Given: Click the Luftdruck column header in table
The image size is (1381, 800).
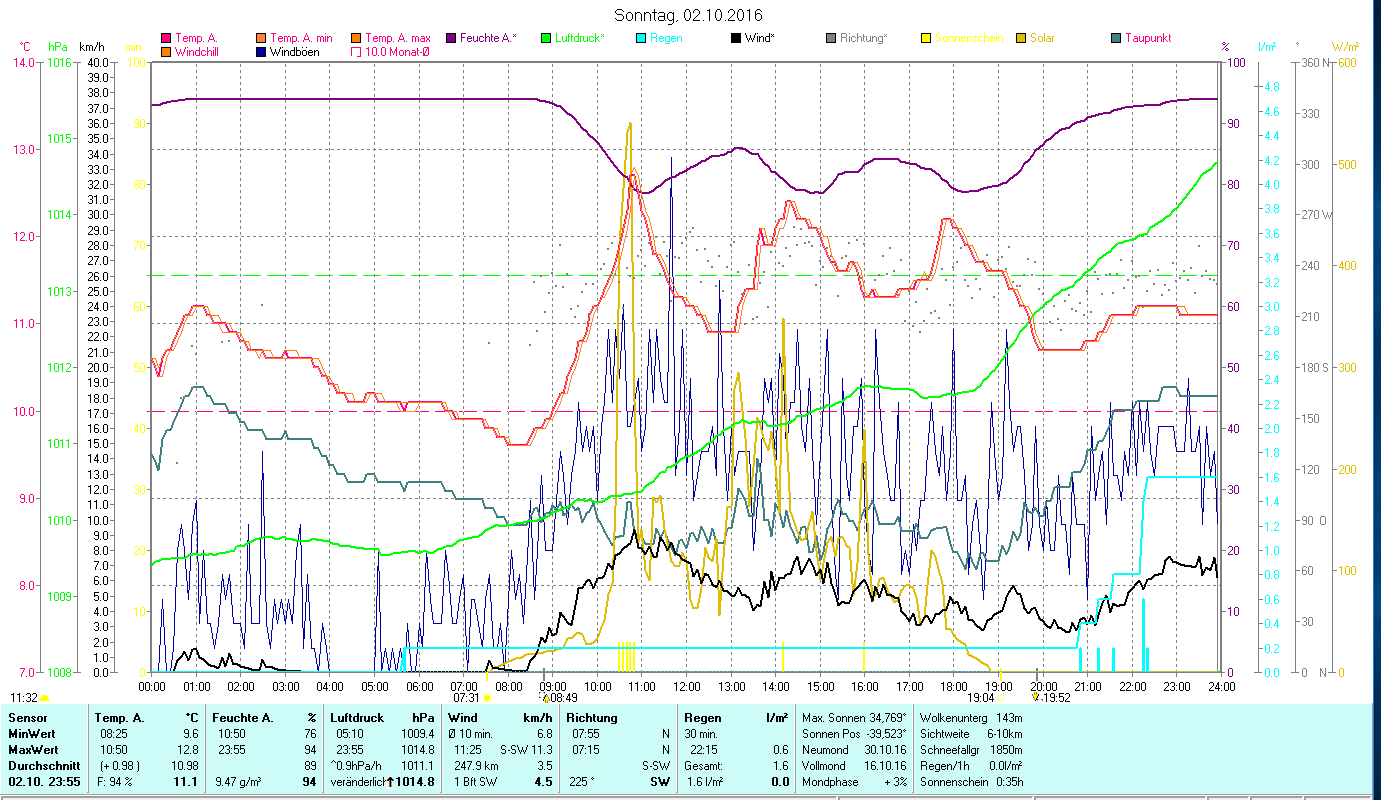Looking at the screenshot, I should [356, 717].
